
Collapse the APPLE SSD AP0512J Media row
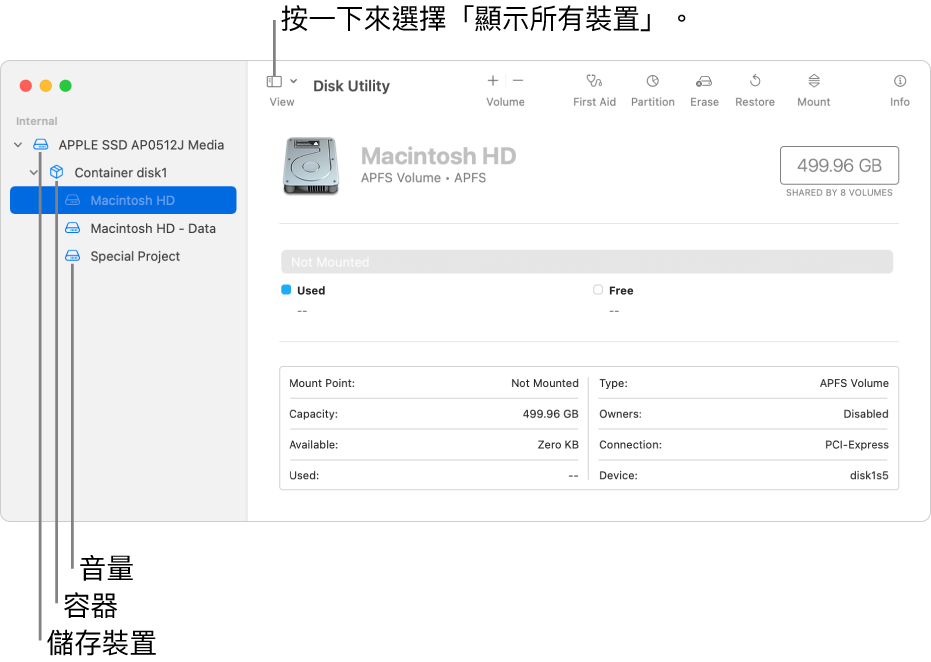(18, 145)
